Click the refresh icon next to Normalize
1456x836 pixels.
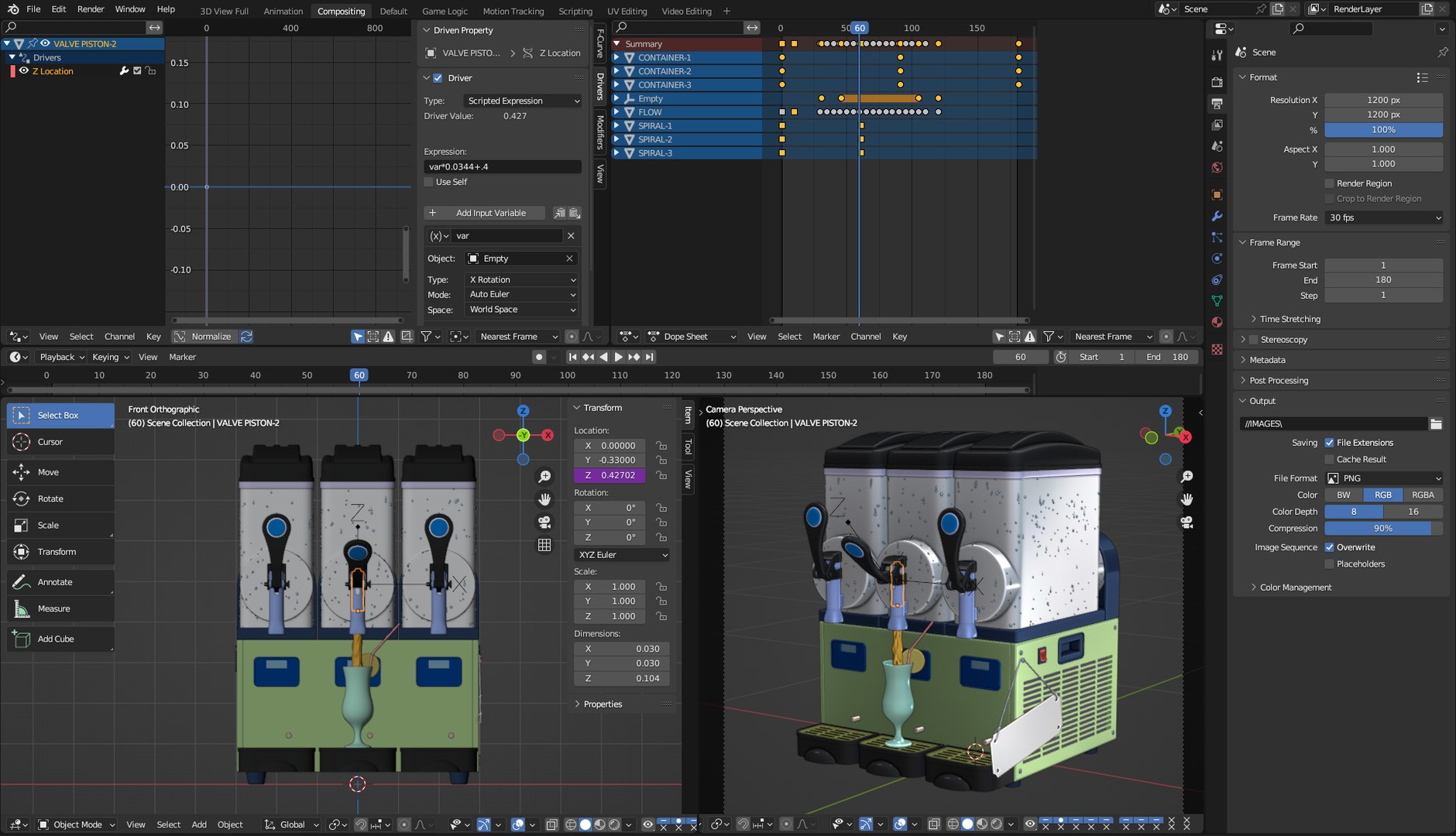(246, 337)
